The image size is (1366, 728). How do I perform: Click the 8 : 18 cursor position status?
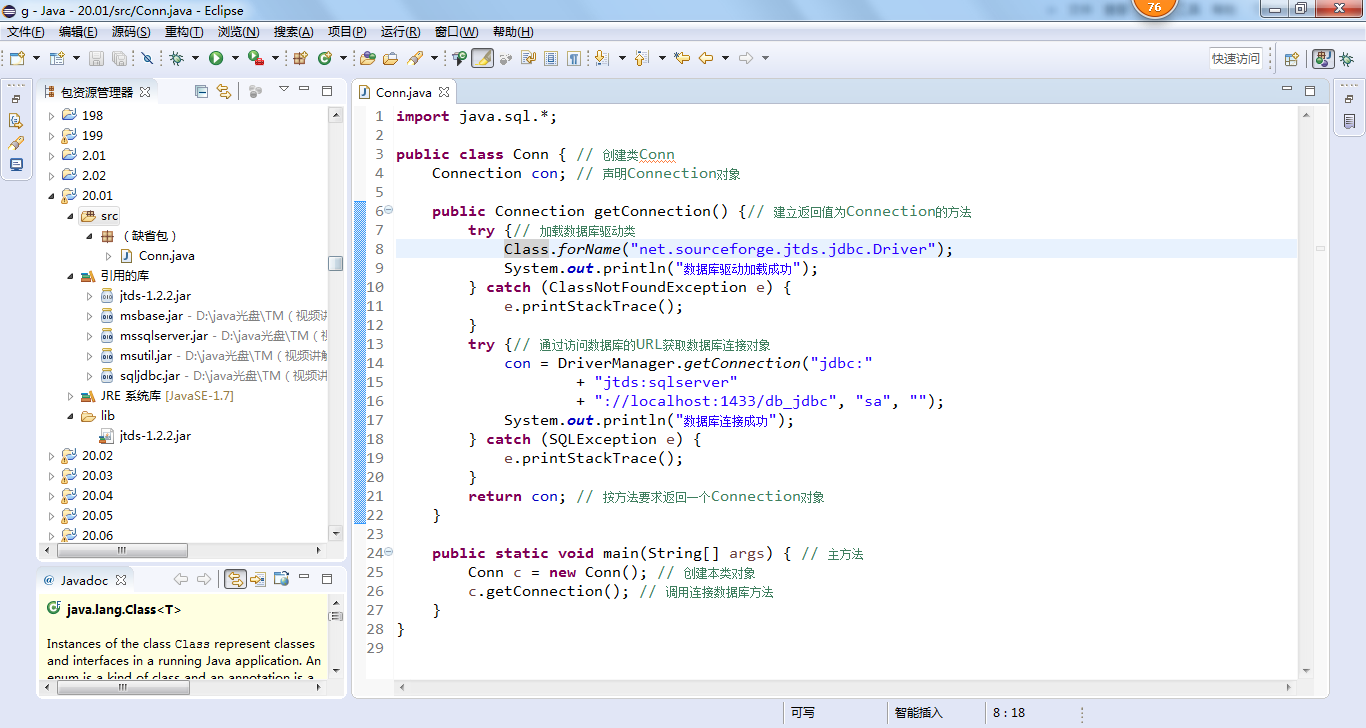[1009, 713]
